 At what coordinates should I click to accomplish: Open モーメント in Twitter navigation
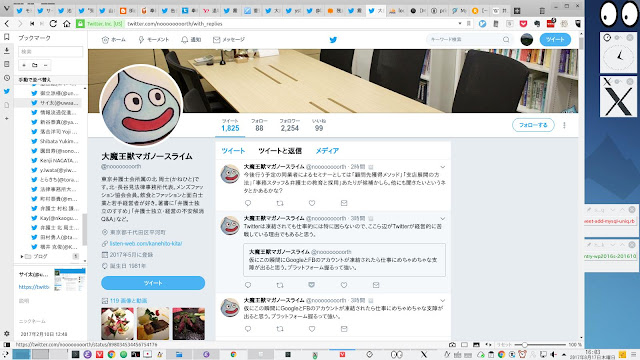pyautogui.click(x=153, y=40)
